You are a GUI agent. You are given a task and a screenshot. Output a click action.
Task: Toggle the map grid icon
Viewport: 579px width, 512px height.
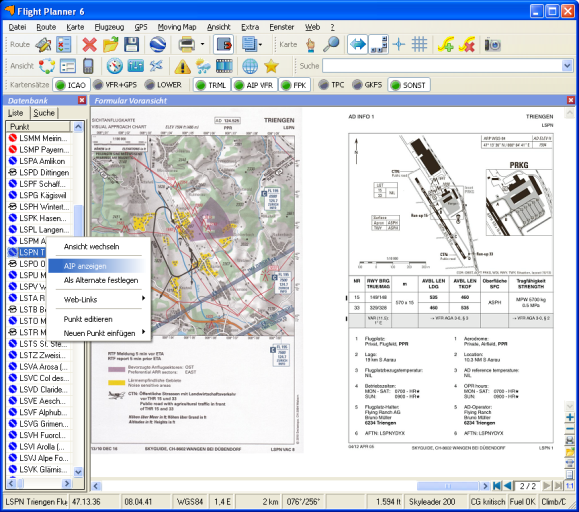pyautogui.click(x=419, y=45)
